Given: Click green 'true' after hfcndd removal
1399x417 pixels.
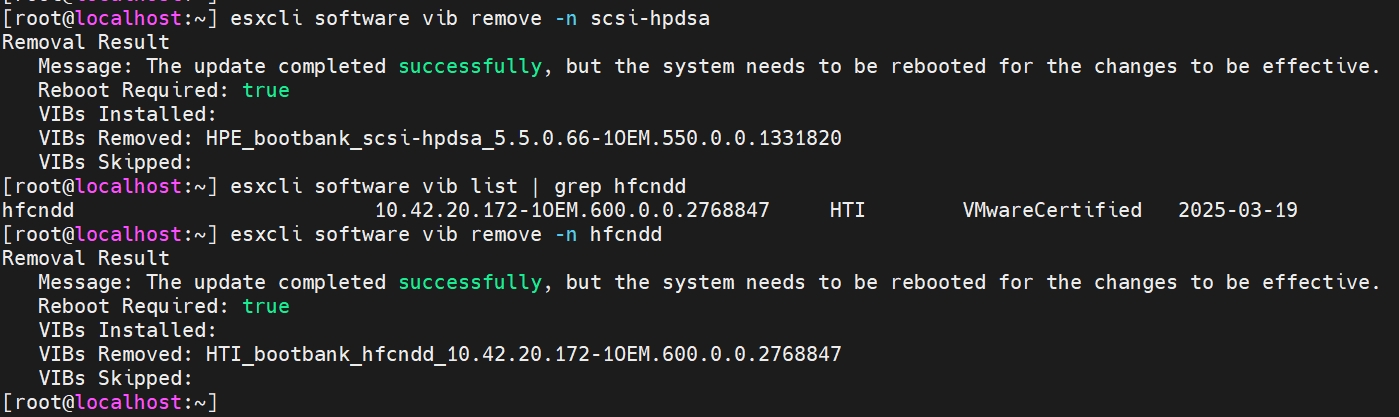Looking at the screenshot, I should point(265,306).
